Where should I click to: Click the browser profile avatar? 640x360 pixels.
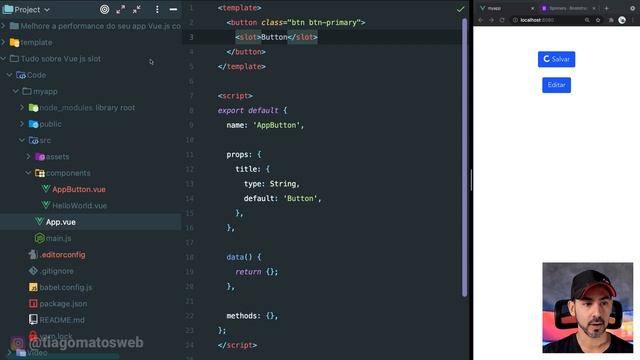pyautogui.click(x=622, y=20)
